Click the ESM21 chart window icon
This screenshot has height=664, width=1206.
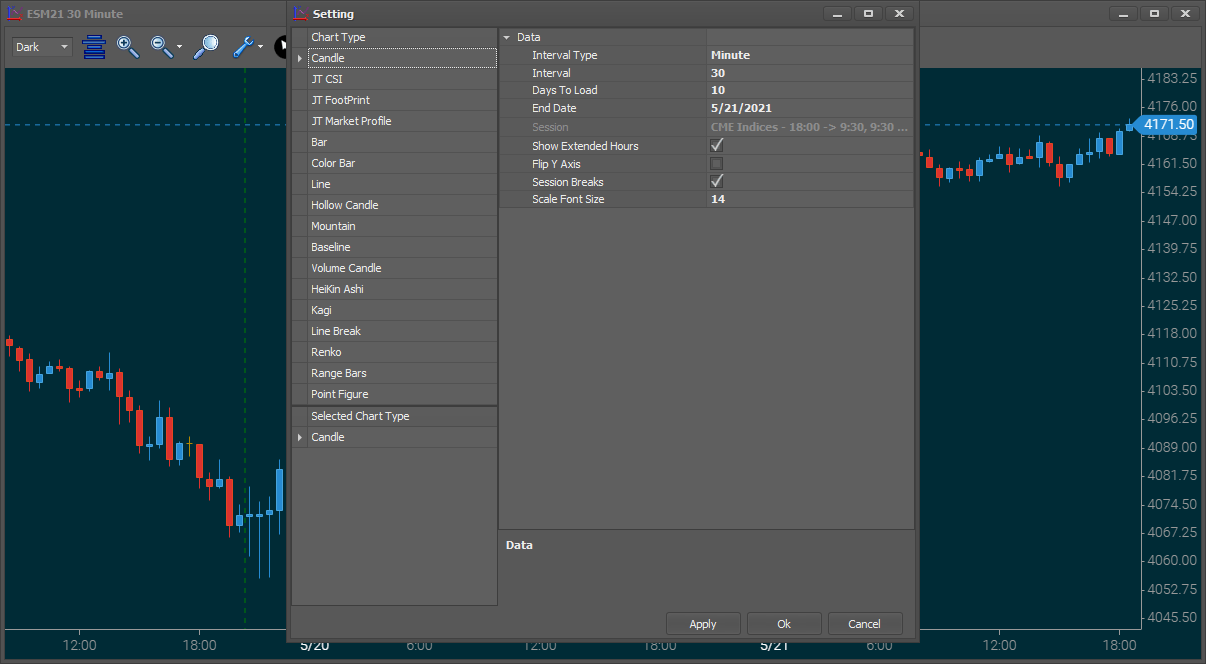[x=15, y=14]
